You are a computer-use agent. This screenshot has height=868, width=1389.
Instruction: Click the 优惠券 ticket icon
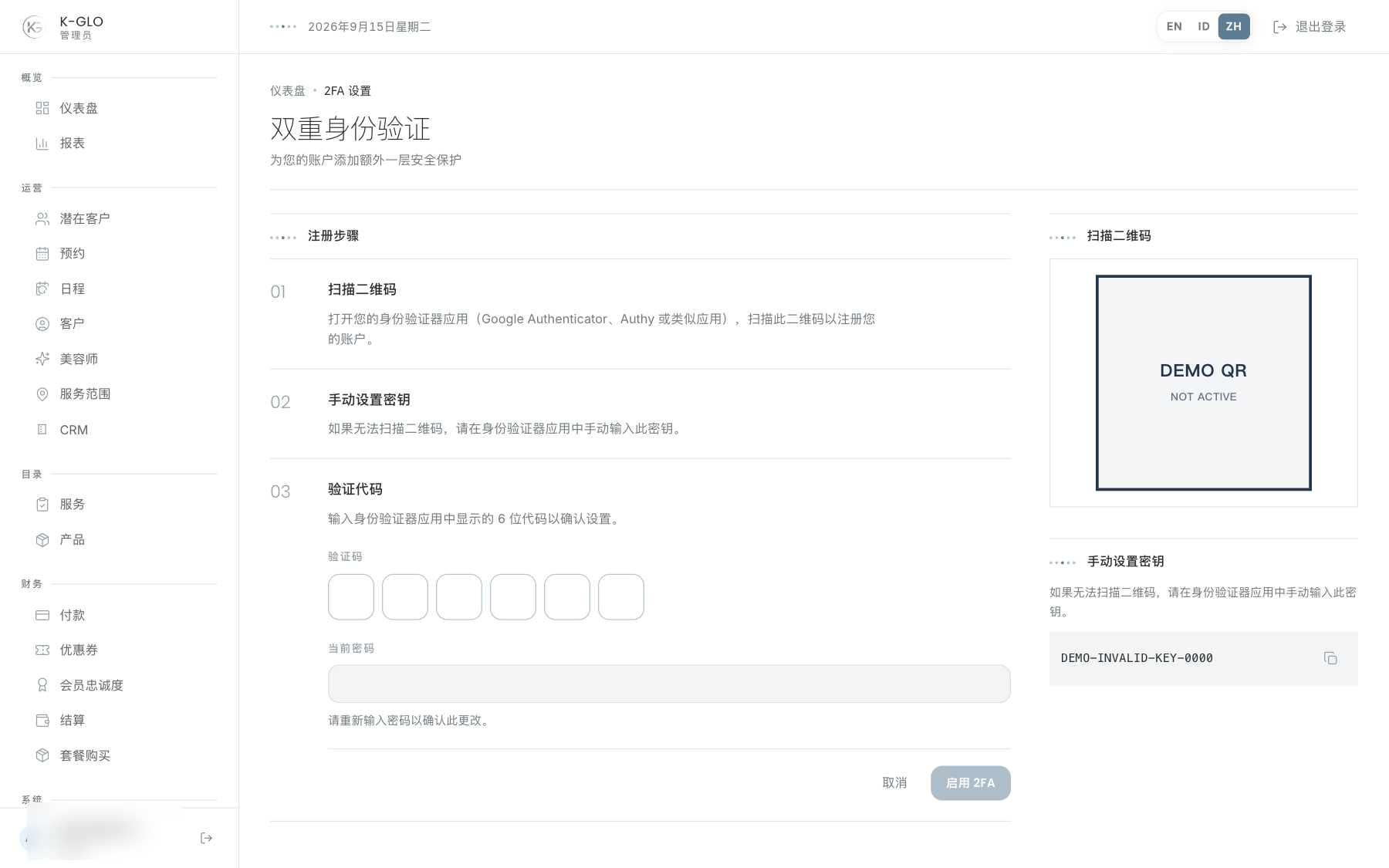(x=42, y=650)
